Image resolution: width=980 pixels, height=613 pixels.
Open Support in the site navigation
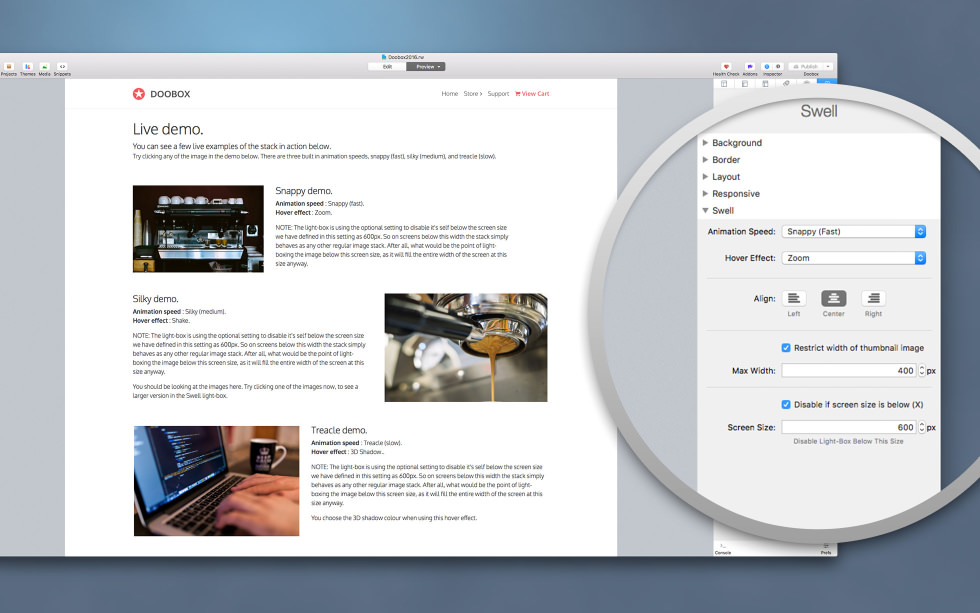click(x=498, y=94)
